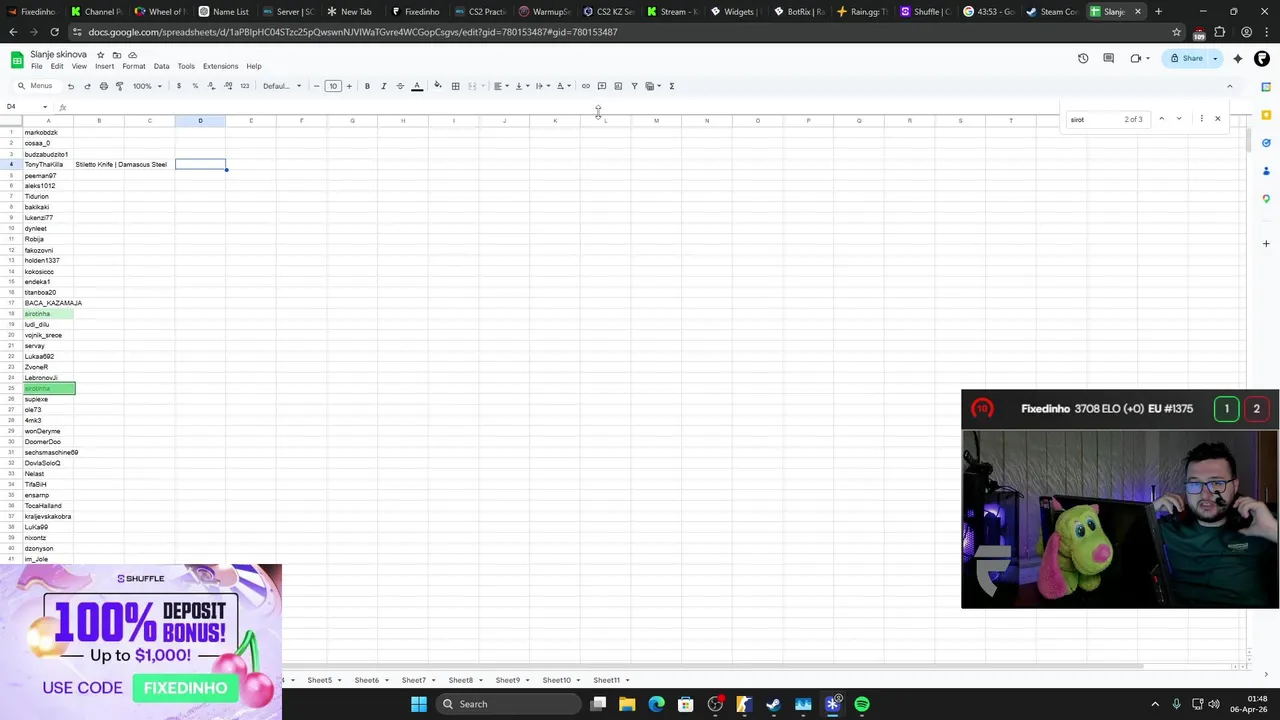
Task: Star the Slanje skinova document
Action: click(100, 54)
